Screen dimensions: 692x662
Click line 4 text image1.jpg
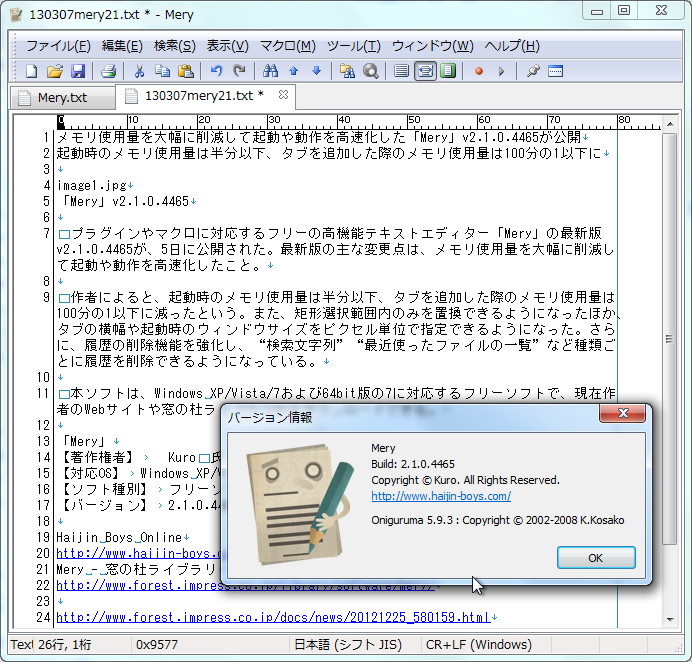coord(92,185)
